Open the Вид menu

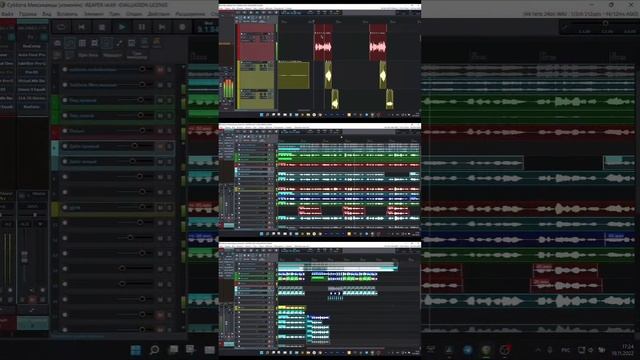coord(47,14)
